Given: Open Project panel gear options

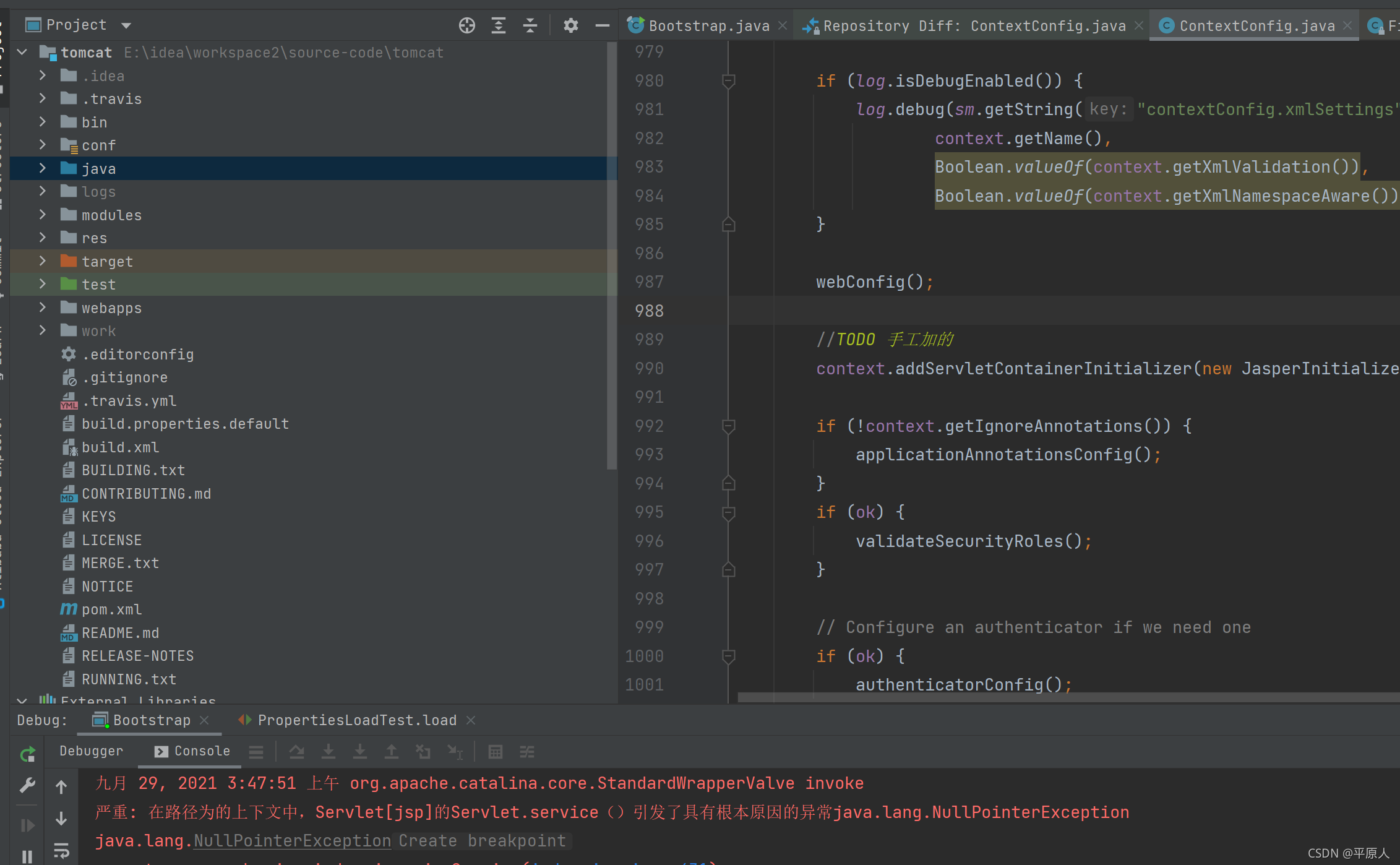Looking at the screenshot, I should 570,25.
